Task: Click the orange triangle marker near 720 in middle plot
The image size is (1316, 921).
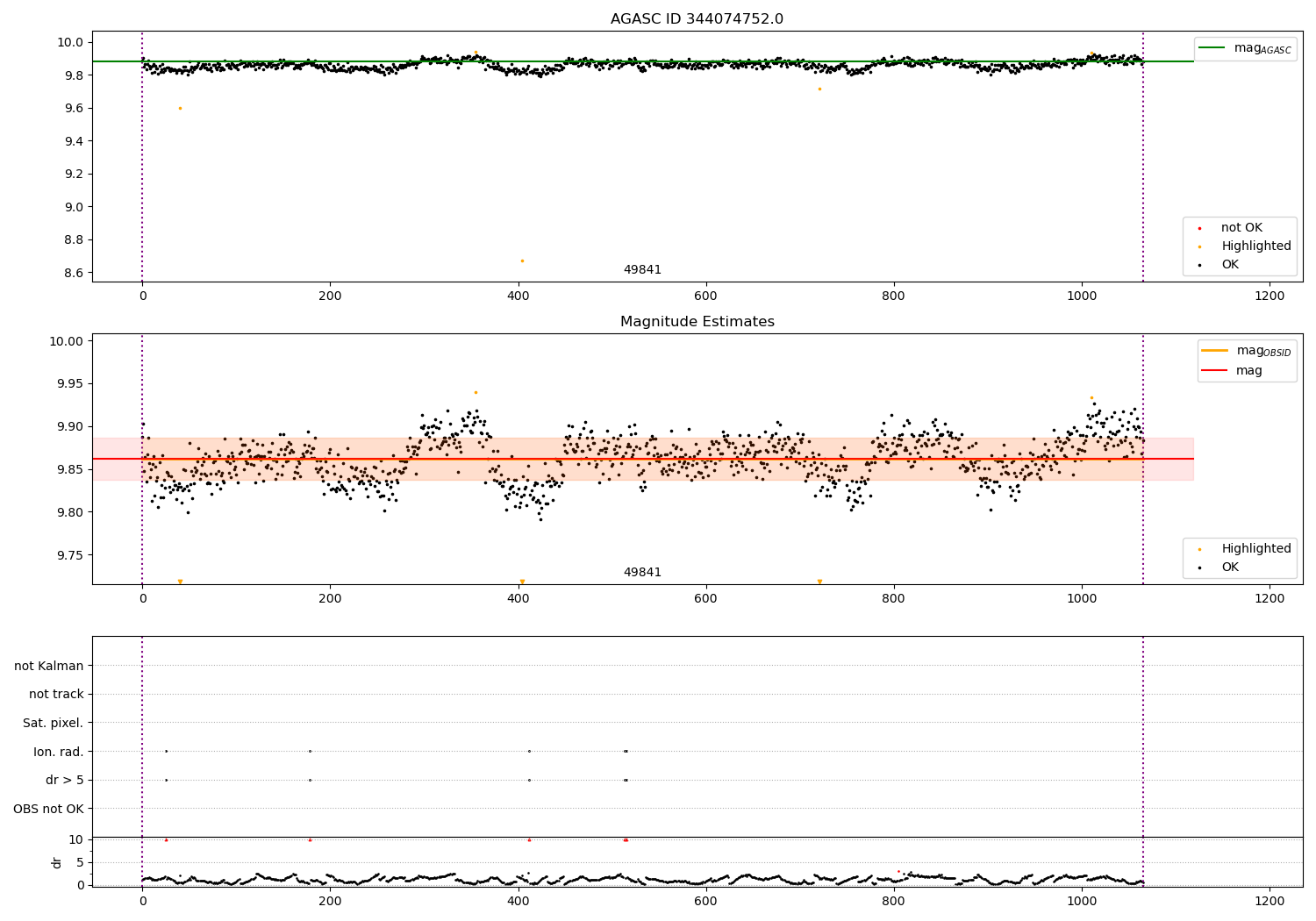Action: [819, 582]
